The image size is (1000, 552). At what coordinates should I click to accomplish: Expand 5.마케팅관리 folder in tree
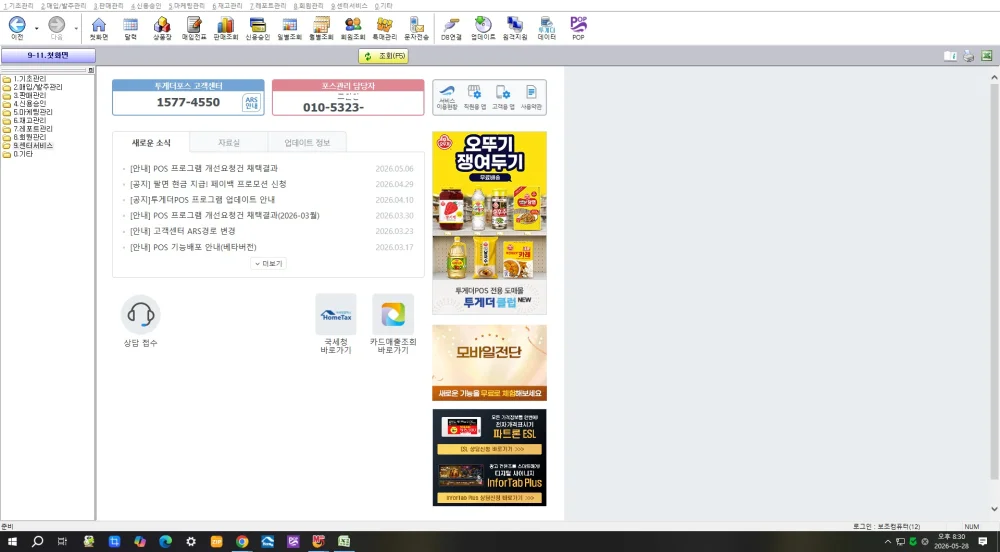27,112
